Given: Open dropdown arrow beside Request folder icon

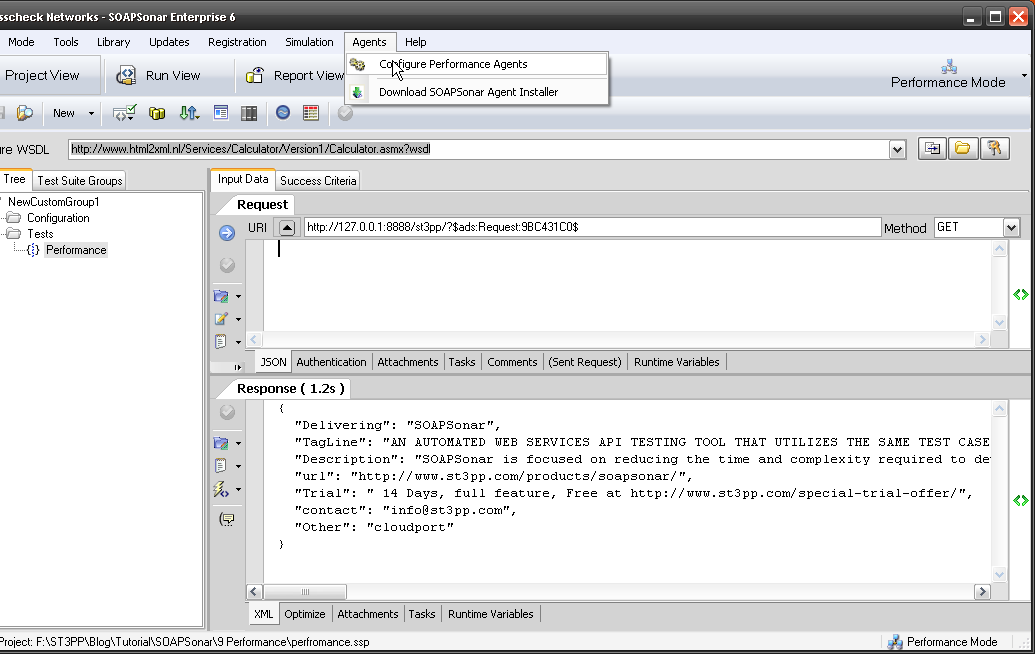Looking at the screenshot, I should (238, 297).
